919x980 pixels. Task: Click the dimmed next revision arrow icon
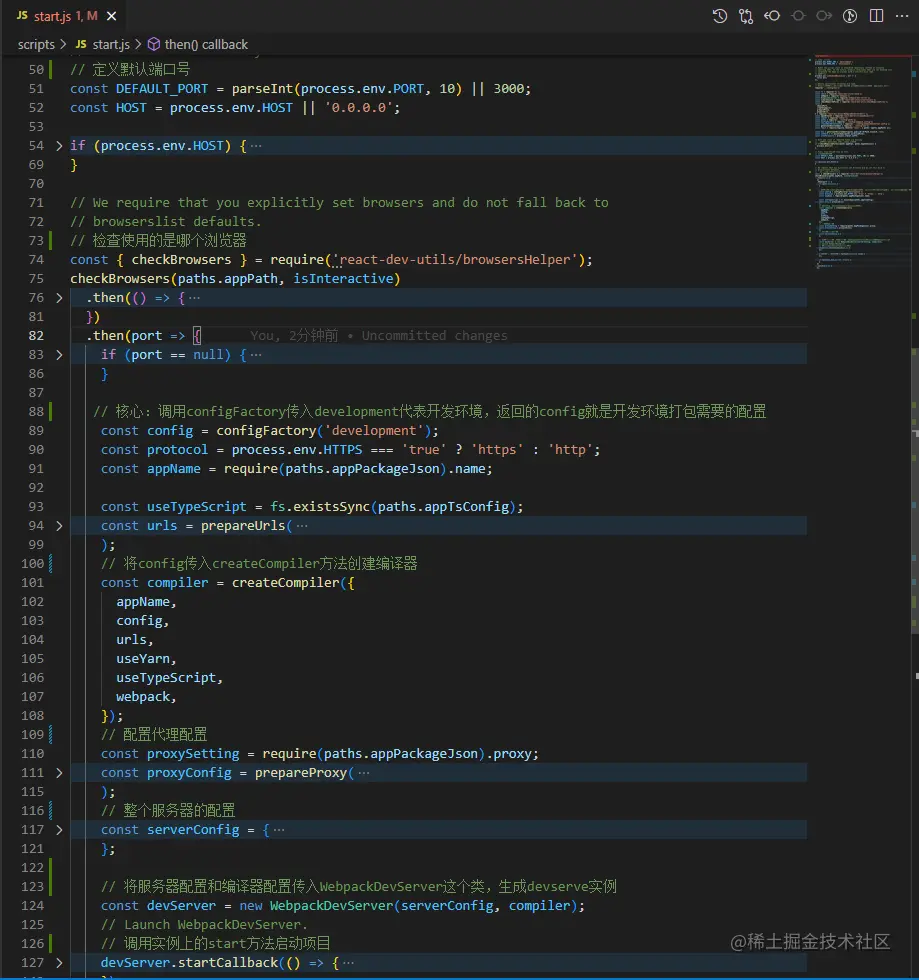824,16
